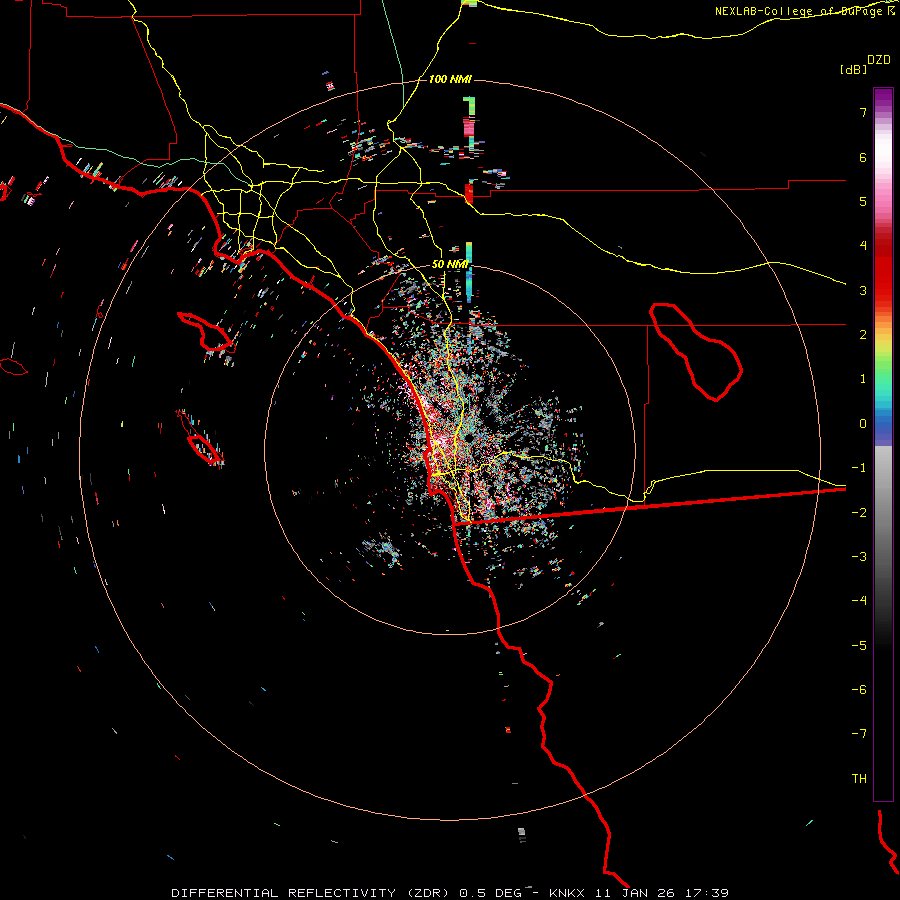Screen dimensions: 900x900
Task: Click the -1 value on color scale
Action: click(859, 468)
